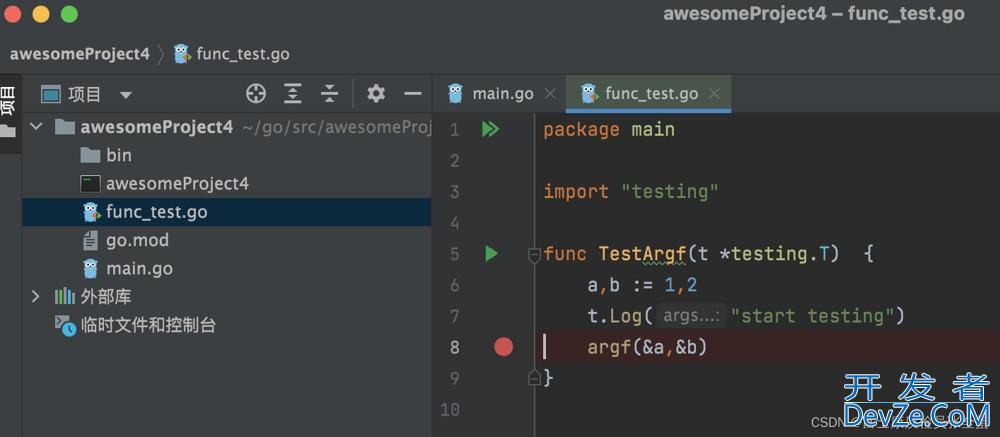Screen dimensions: 1000x437
Task: Fold the TestArgf function at line 5
Action: [x=534, y=255]
